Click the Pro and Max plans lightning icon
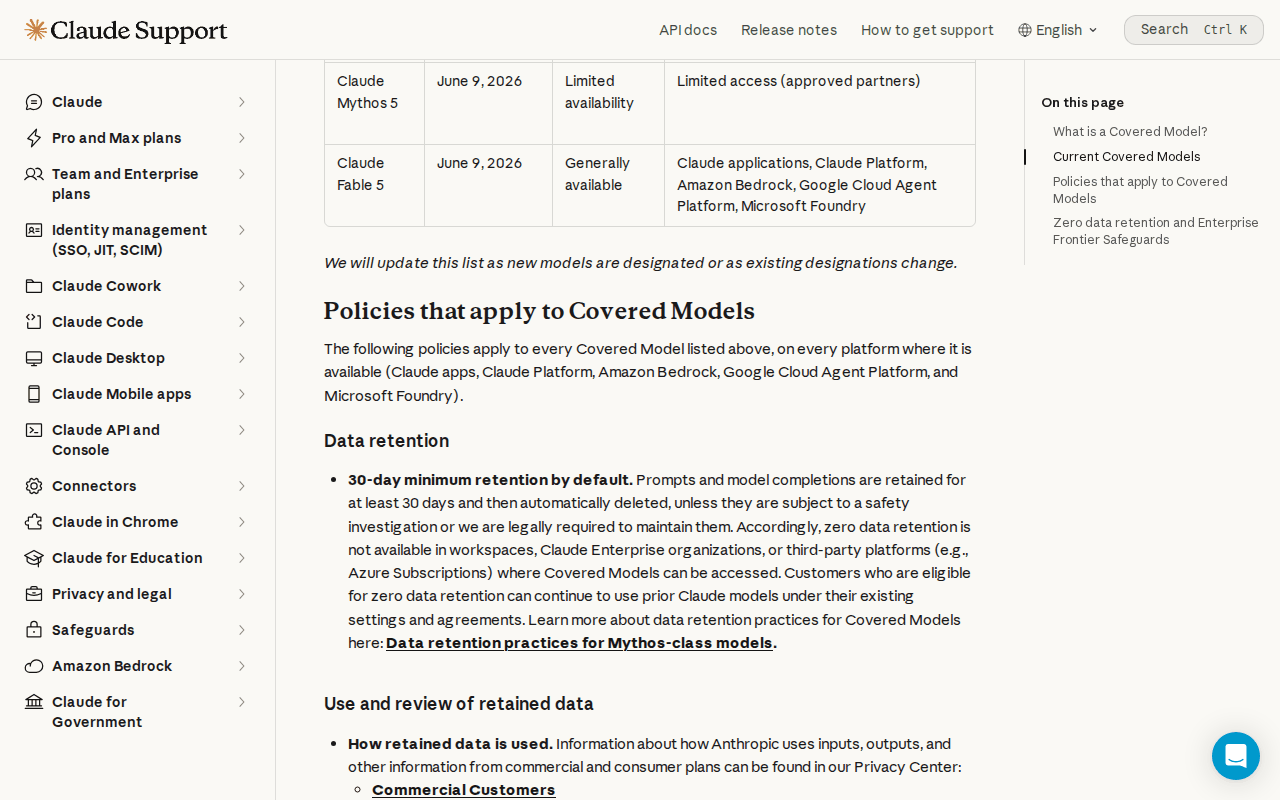The height and width of the screenshot is (800, 1280). [x=34, y=138]
